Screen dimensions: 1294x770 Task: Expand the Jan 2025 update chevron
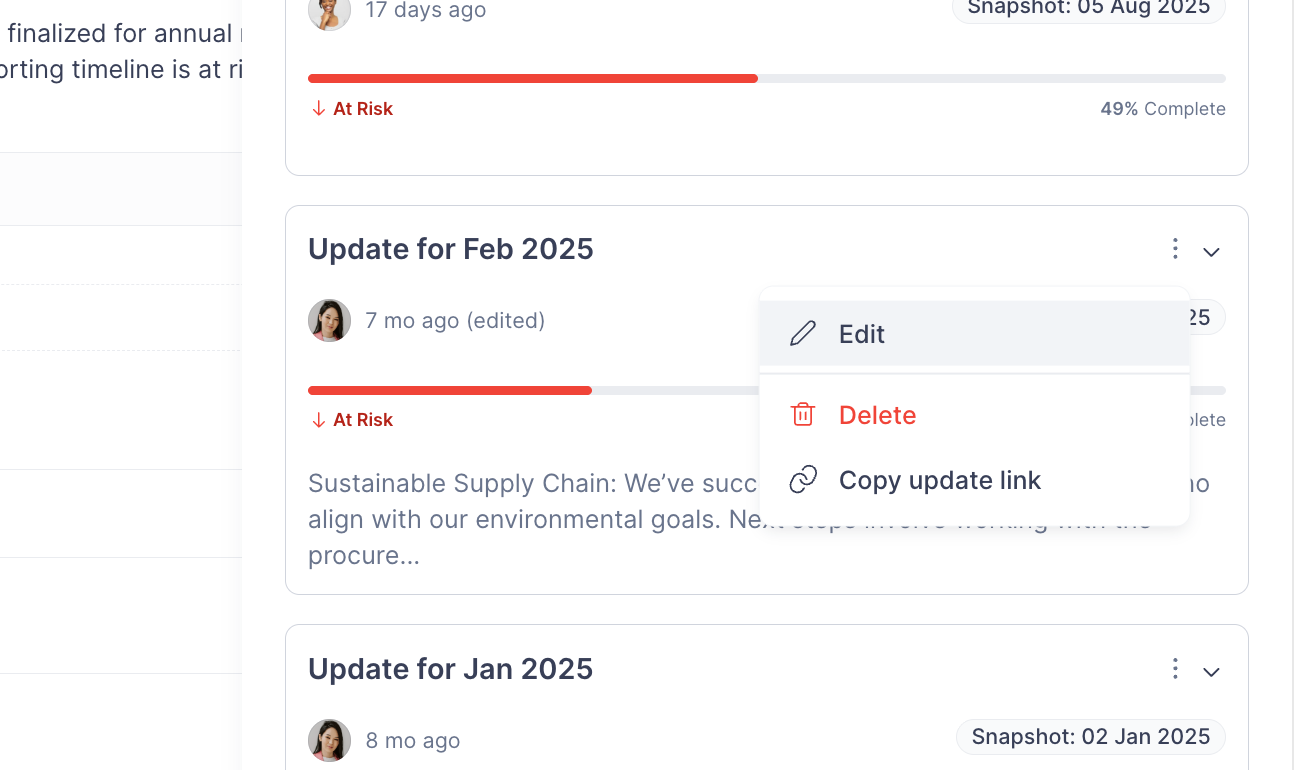pyautogui.click(x=1211, y=671)
